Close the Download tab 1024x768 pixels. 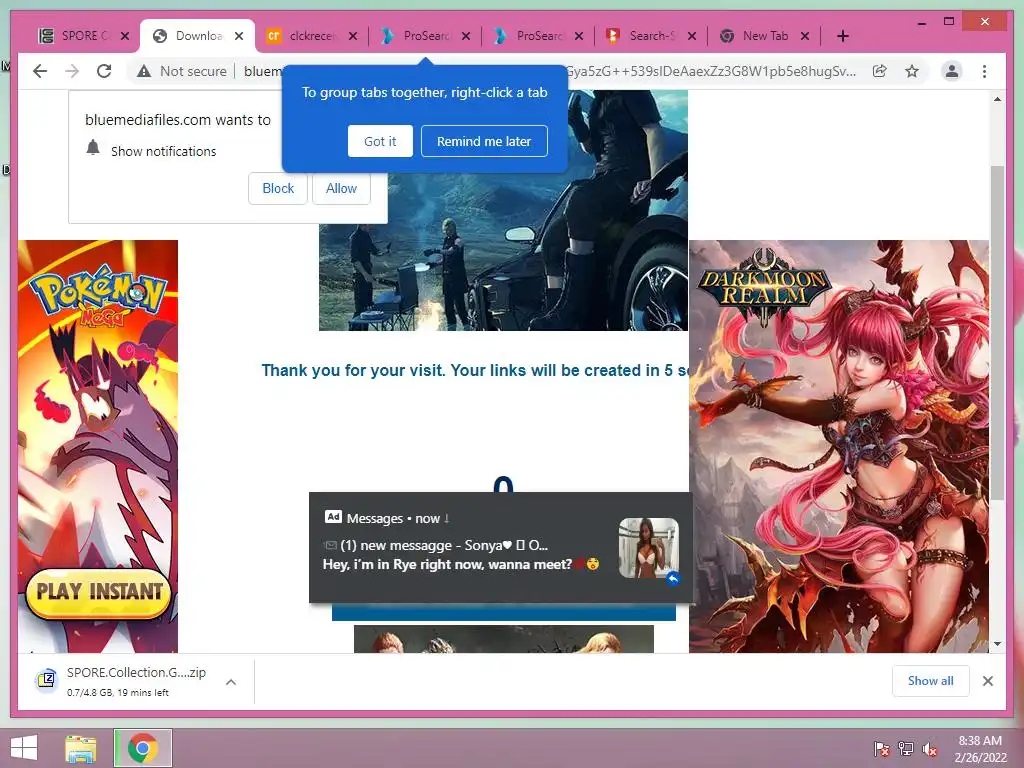[239, 36]
